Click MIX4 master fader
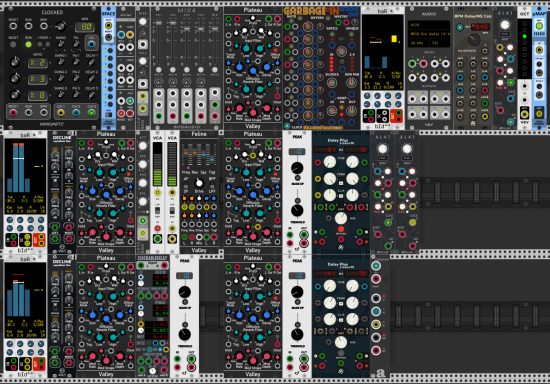 pos(215,29)
